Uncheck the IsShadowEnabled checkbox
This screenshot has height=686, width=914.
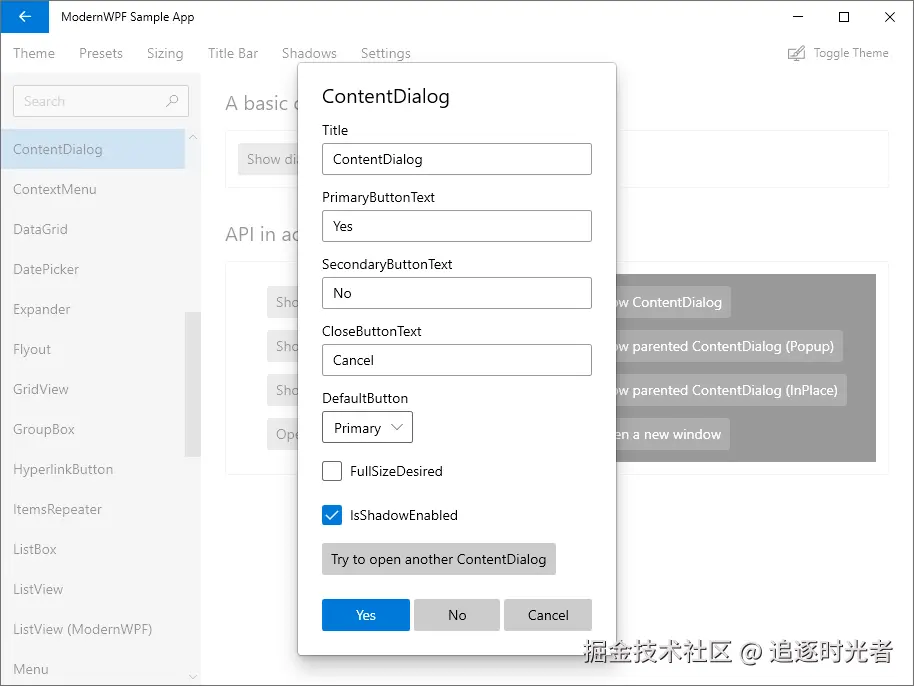tap(332, 515)
